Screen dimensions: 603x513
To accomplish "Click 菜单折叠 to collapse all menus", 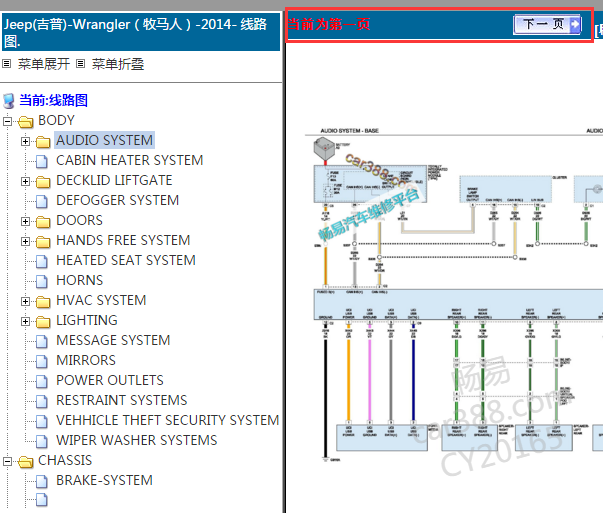I will [118, 64].
